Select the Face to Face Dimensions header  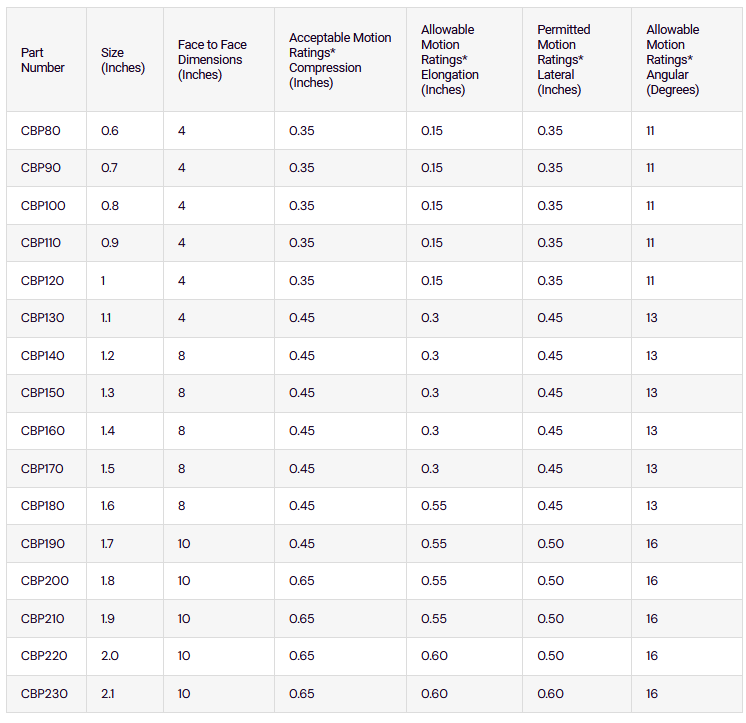212,60
